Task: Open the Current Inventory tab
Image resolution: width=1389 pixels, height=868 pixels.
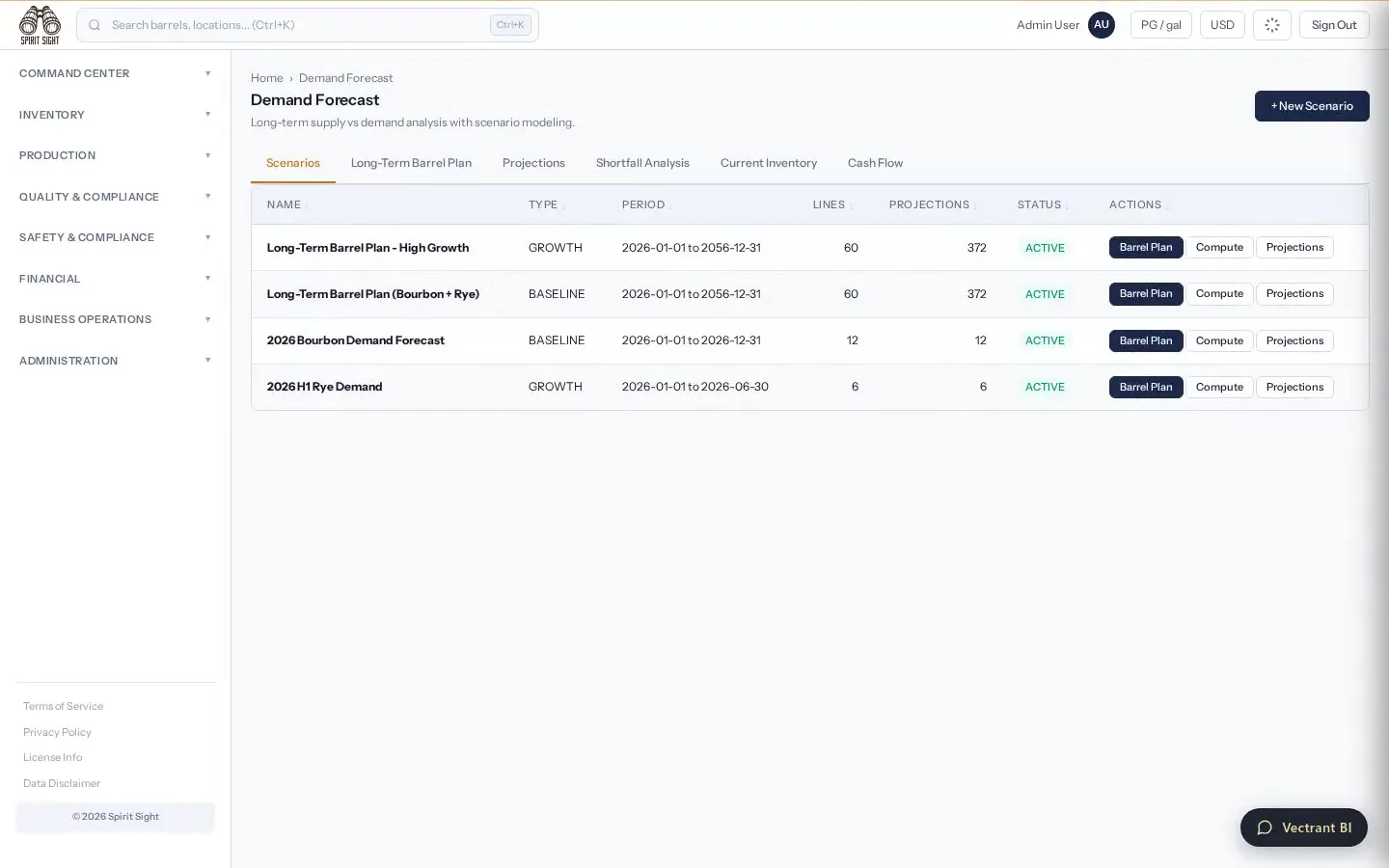Action: tap(769, 163)
